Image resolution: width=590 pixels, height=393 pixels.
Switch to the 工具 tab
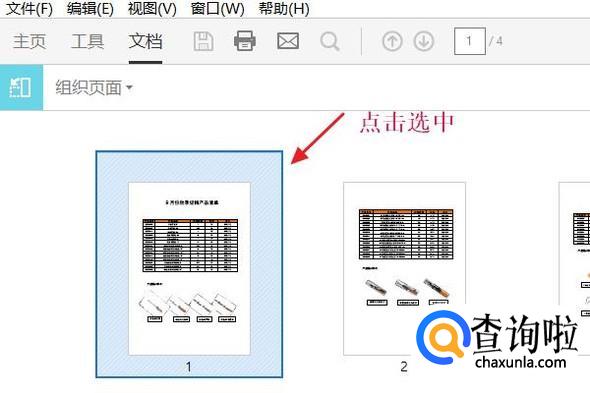tap(87, 41)
